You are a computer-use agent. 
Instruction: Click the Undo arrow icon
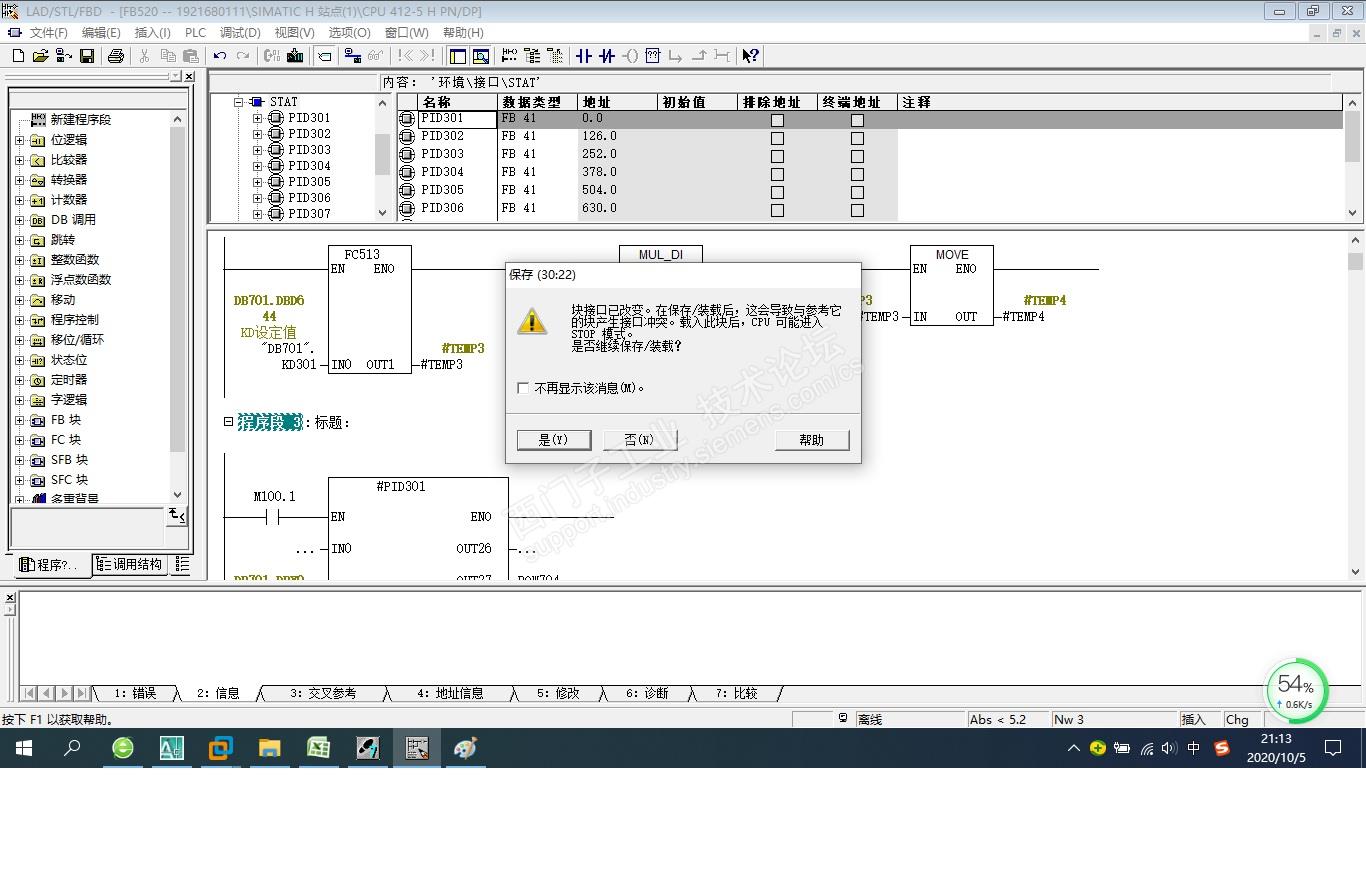coord(220,56)
